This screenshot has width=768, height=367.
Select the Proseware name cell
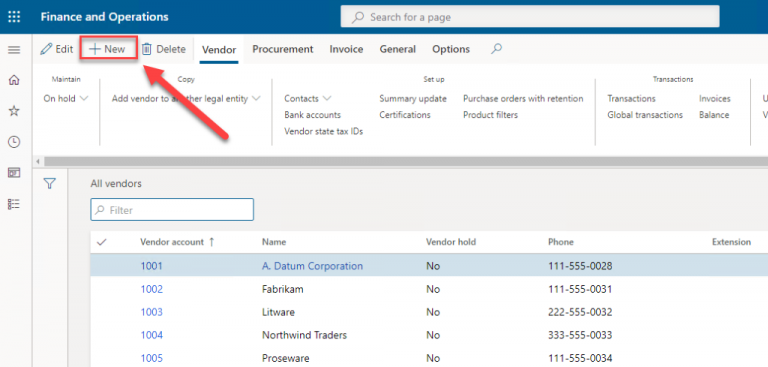point(286,358)
